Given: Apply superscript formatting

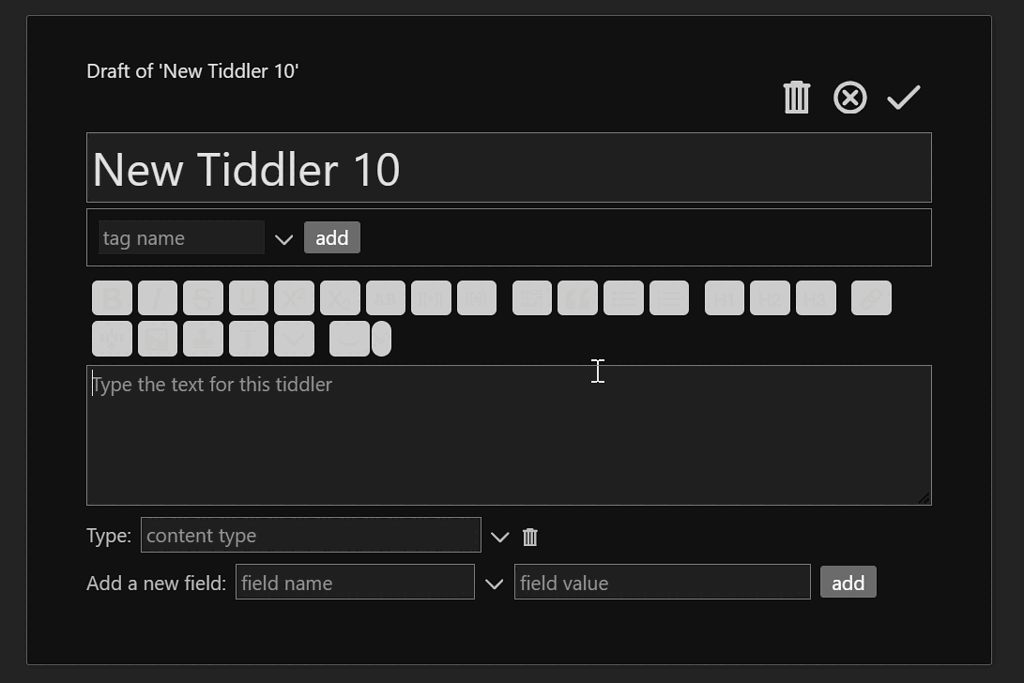Looking at the screenshot, I should [x=295, y=298].
